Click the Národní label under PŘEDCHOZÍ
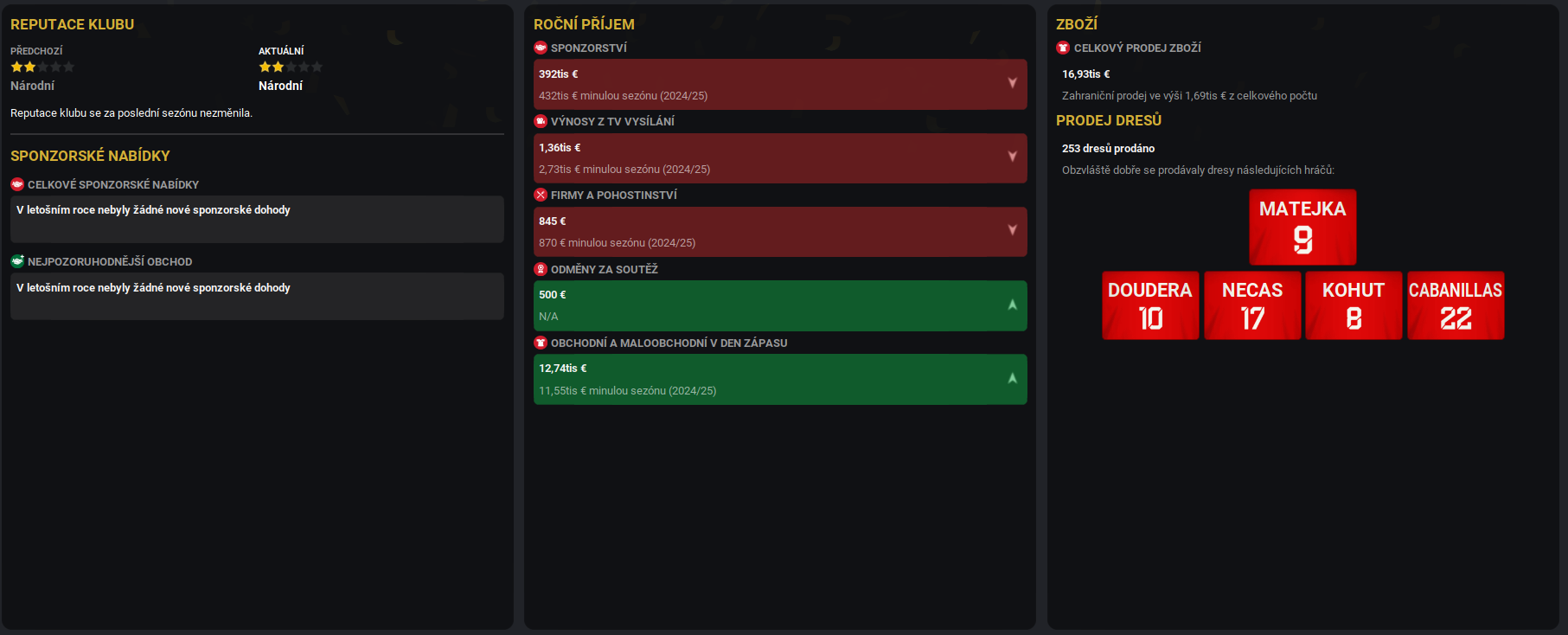Screen dimensions: 1568x635 click(x=32, y=86)
